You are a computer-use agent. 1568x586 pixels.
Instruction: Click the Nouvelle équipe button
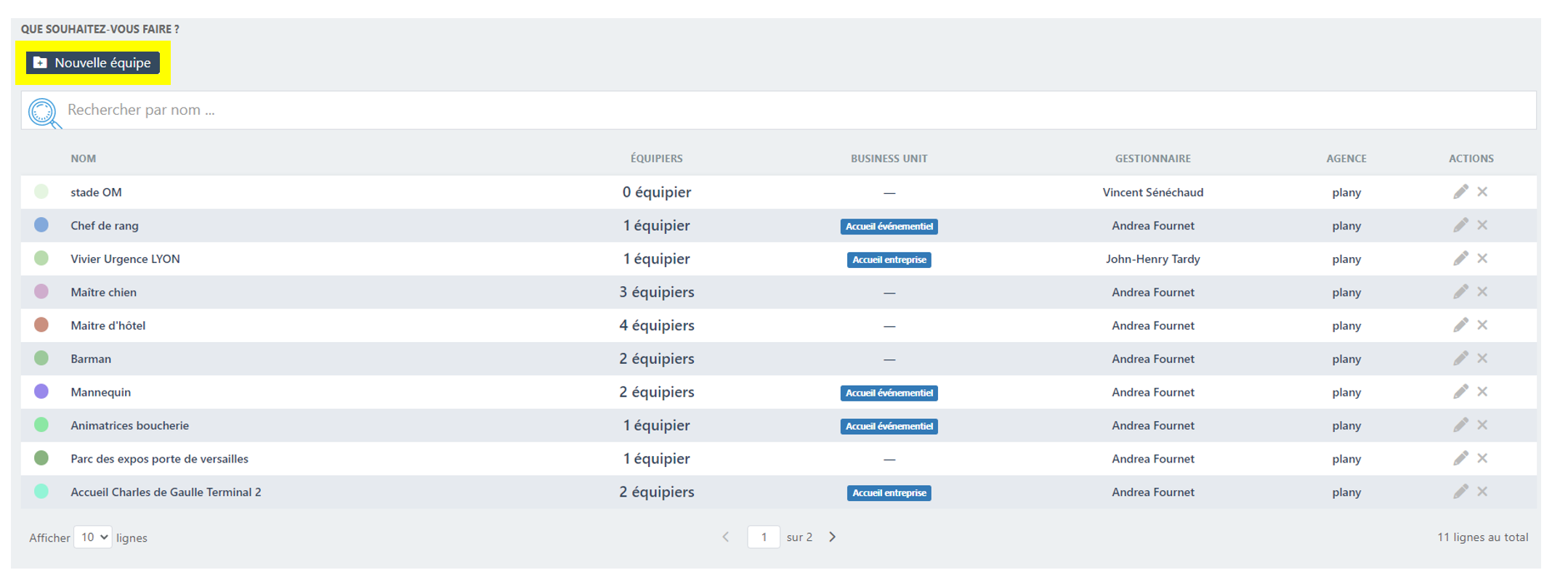point(92,63)
